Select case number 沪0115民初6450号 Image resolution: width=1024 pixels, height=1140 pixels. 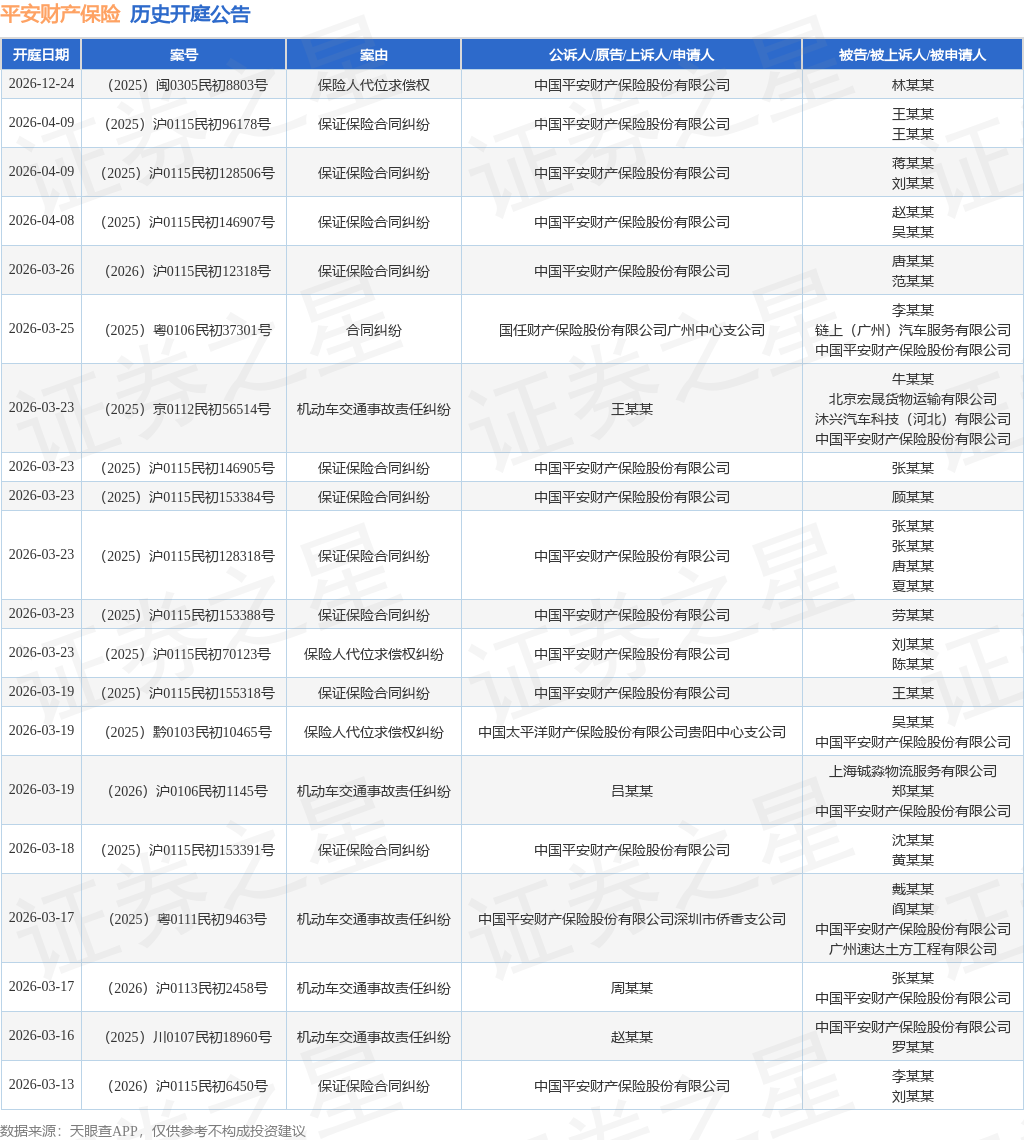188,1086
